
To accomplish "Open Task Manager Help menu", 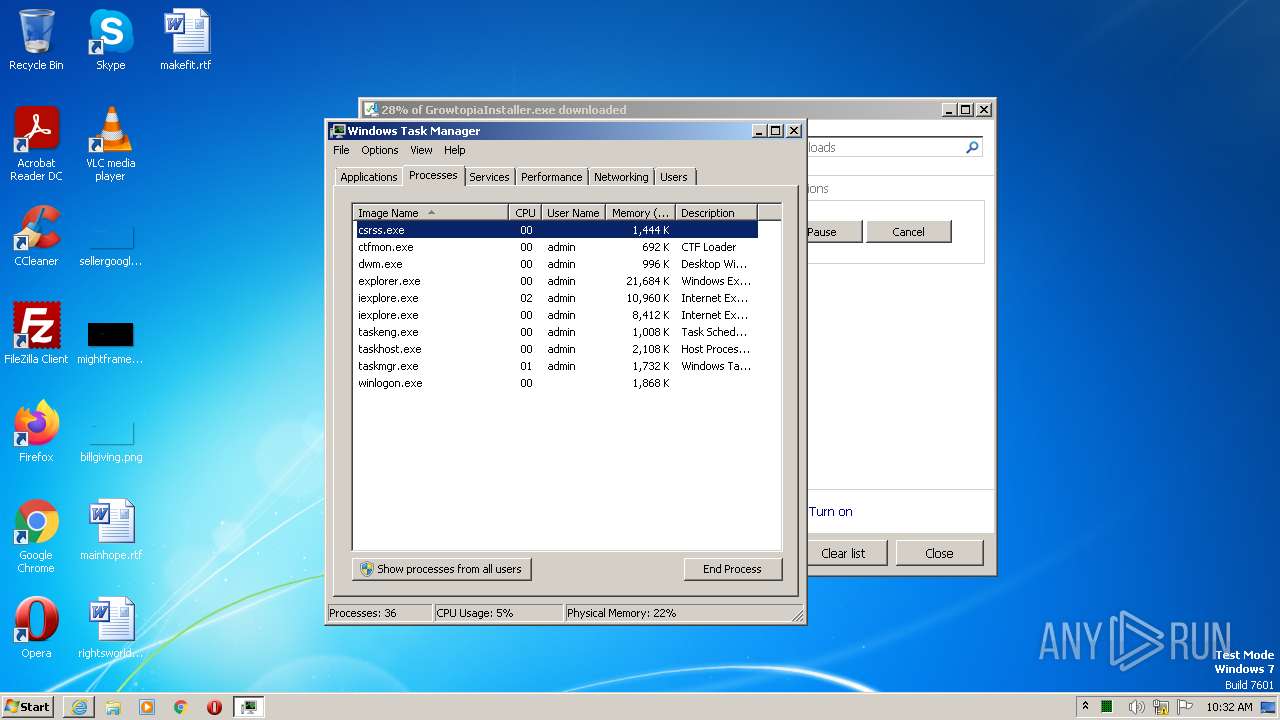I will tap(454, 150).
